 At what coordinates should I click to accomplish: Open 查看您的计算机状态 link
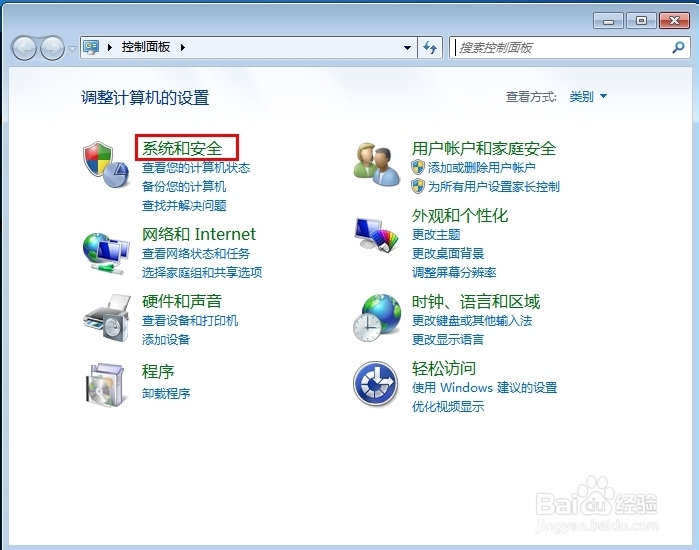[196, 168]
